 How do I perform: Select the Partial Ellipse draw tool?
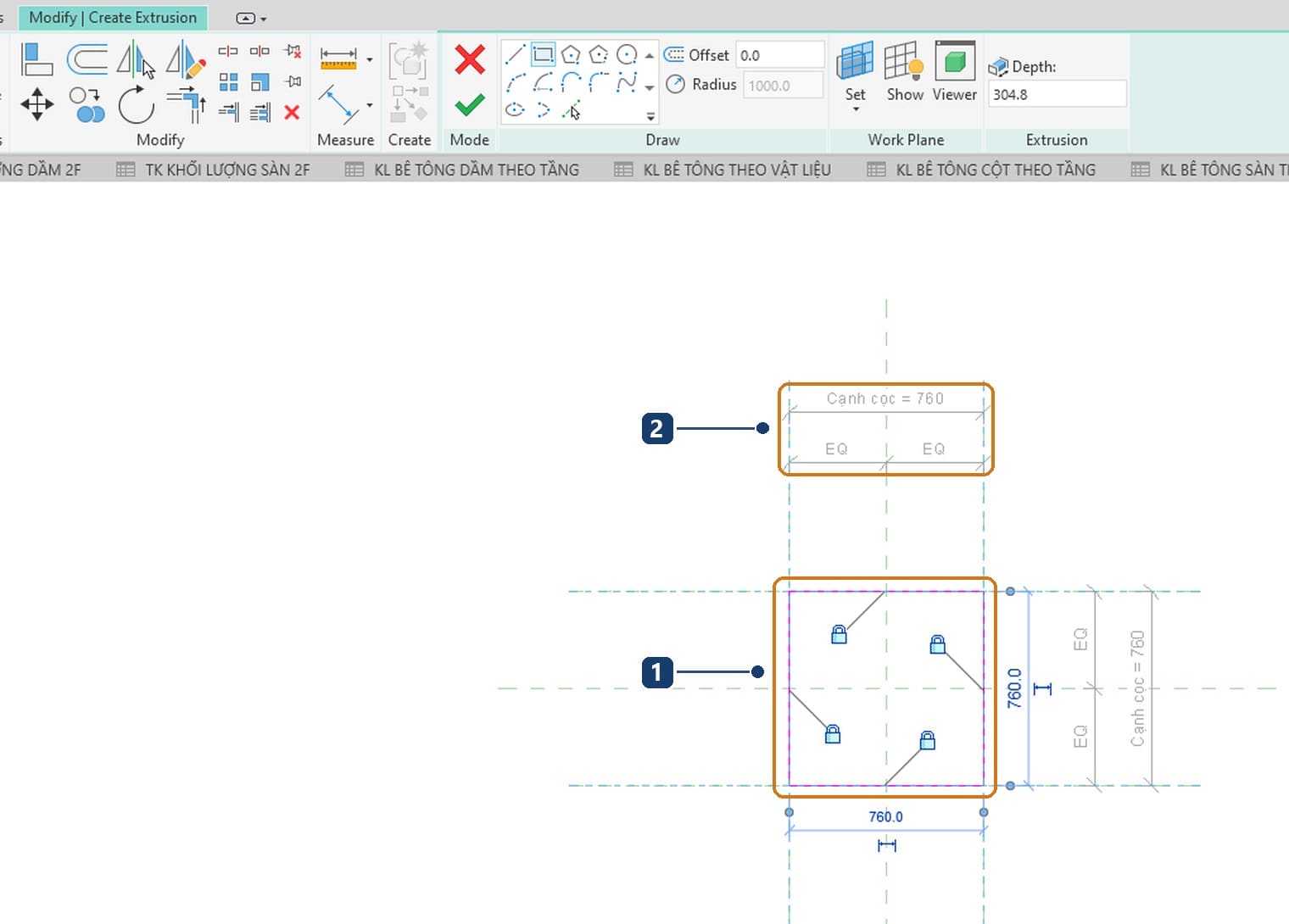click(543, 109)
